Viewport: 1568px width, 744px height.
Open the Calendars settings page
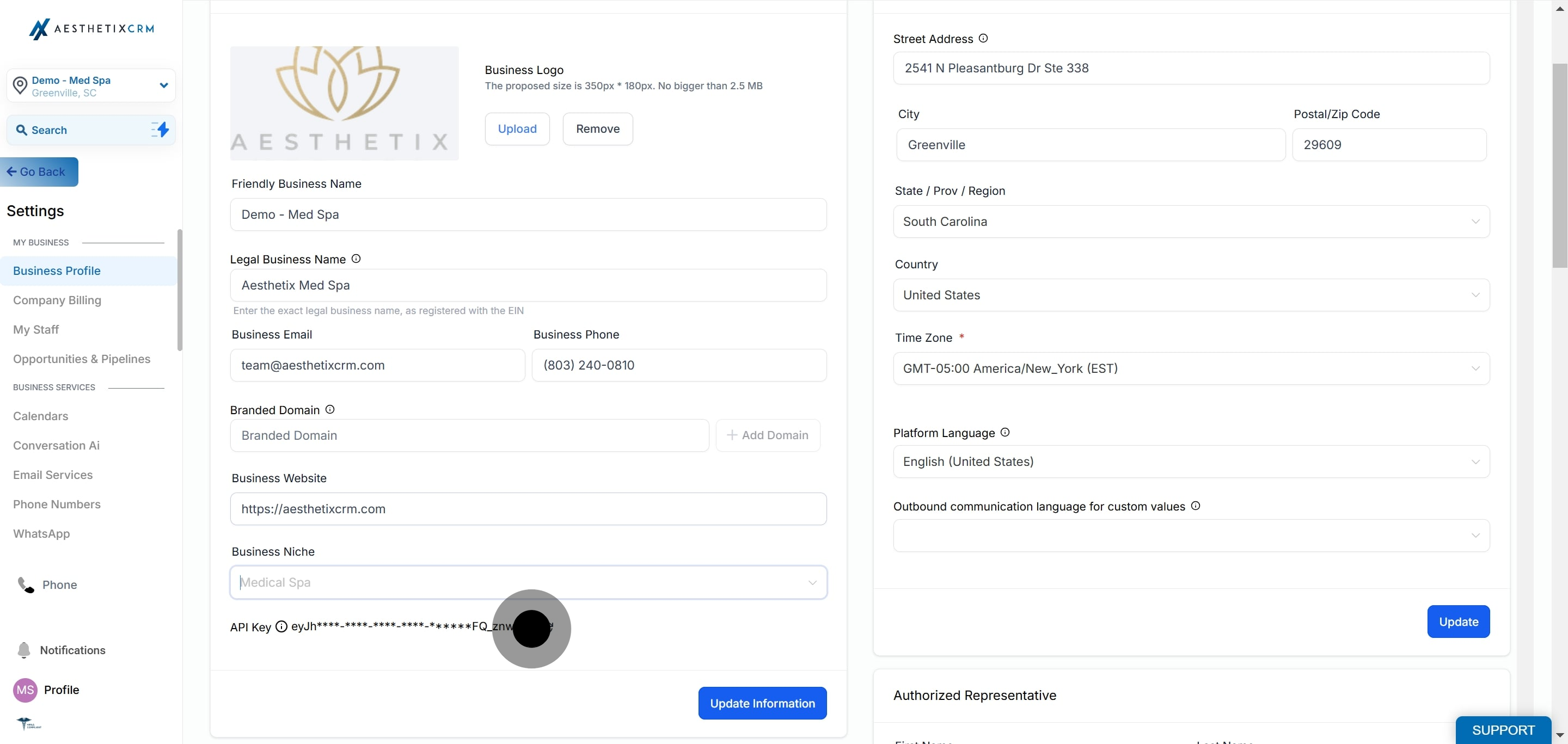click(x=41, y=416)
